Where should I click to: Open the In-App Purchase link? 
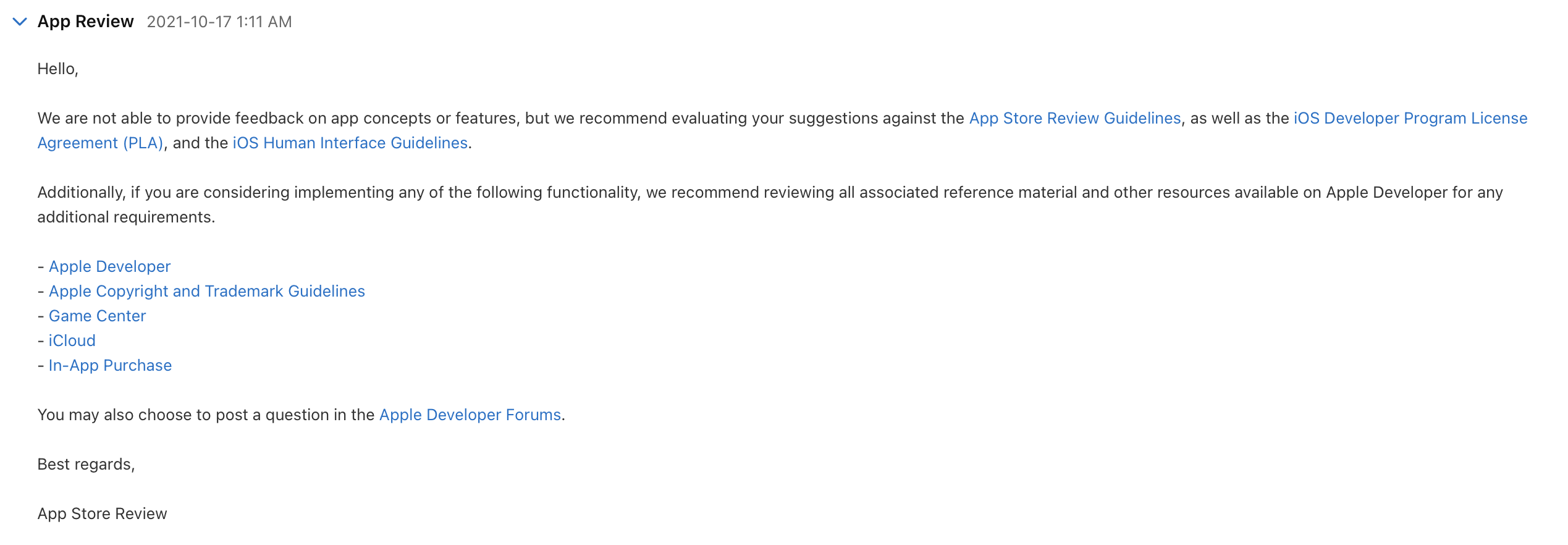(110, 365)
